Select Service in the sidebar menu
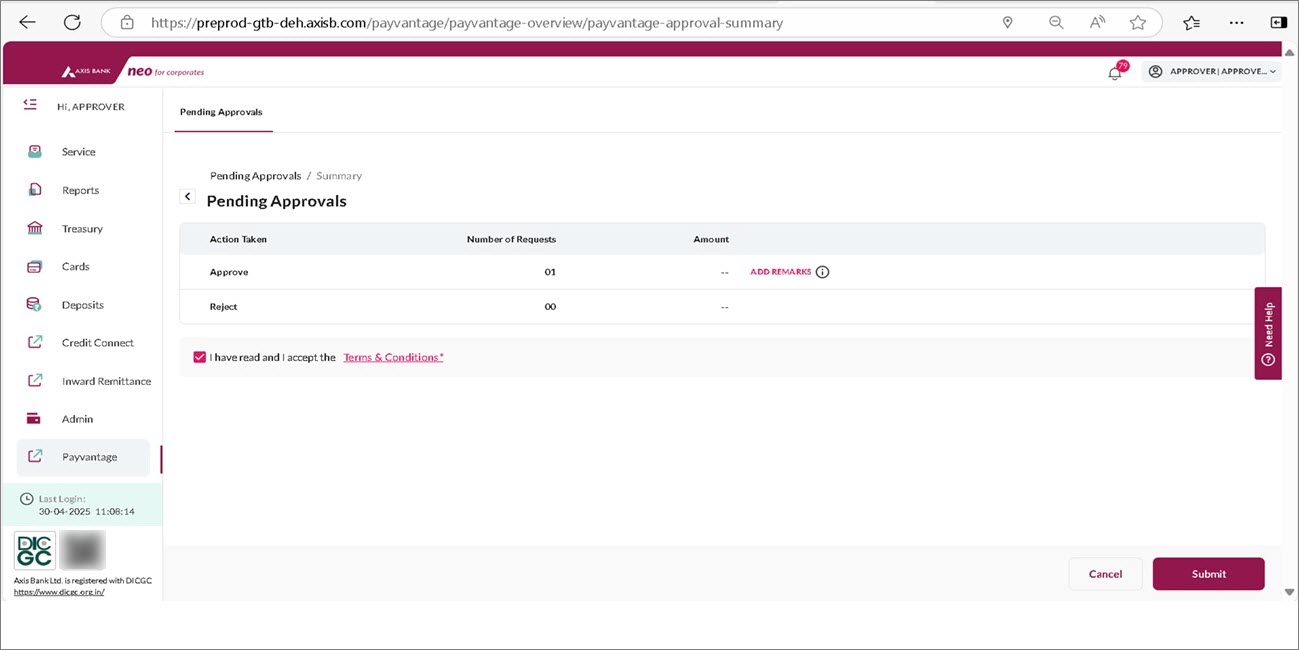The width and height of the screenshot is (1299, 650). pyautogui.click(x=78, y=152)
